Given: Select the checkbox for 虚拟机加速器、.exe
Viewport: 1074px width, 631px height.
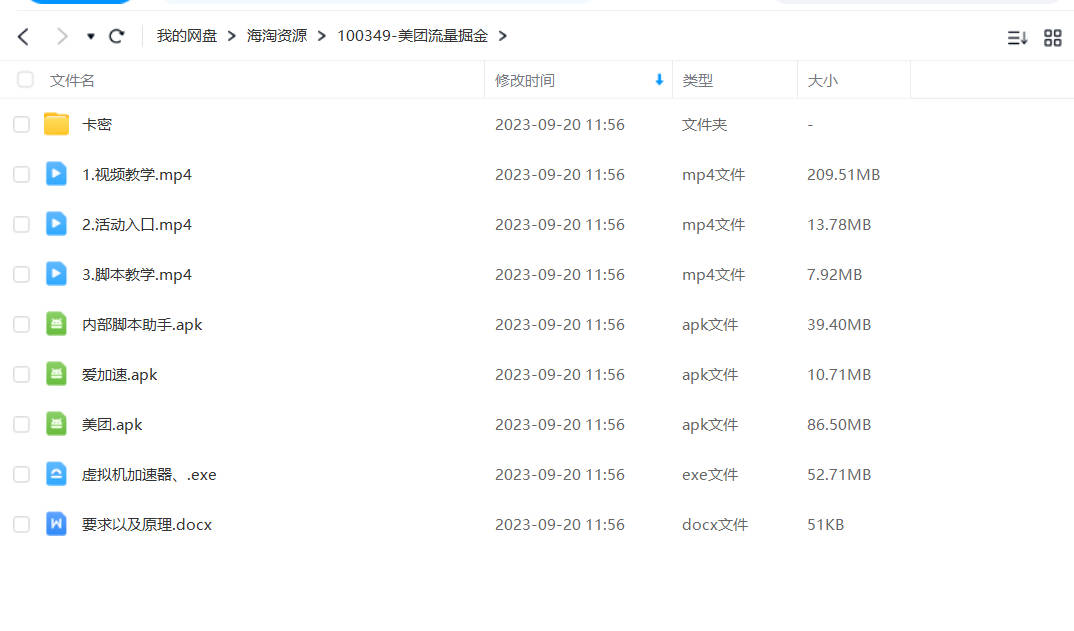Looking at the screenshot, I should click(x=21, y=474).
